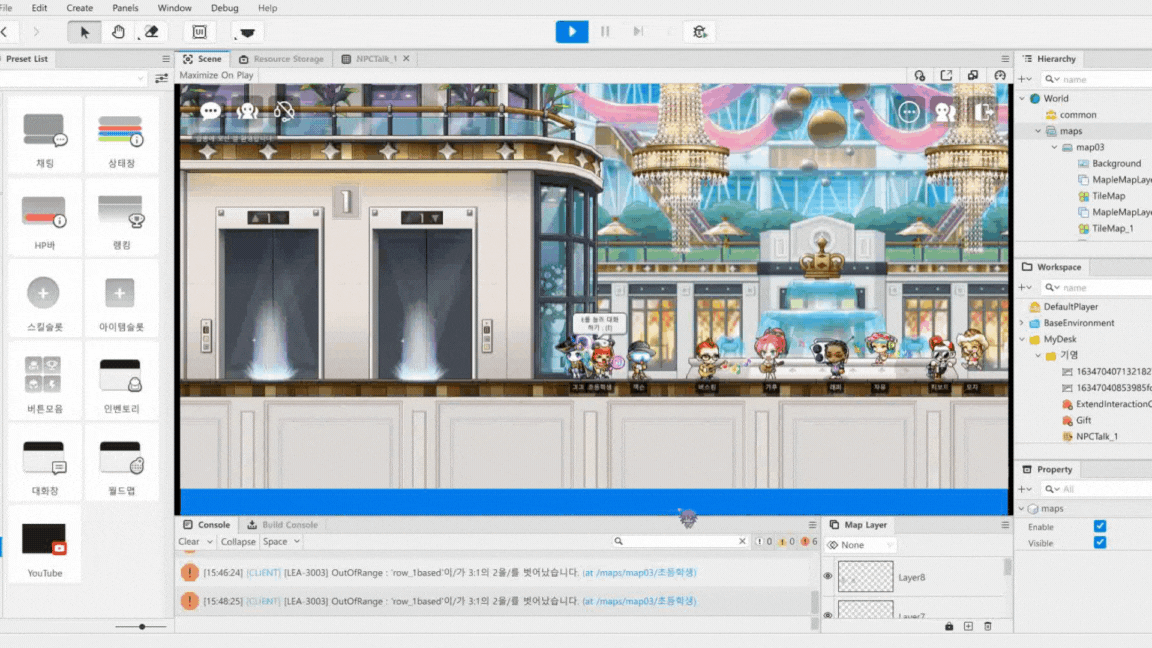Open the bug debug settings icon
Image resolution: width=1152 pixels, height=648 pixels.
point(699,32)
